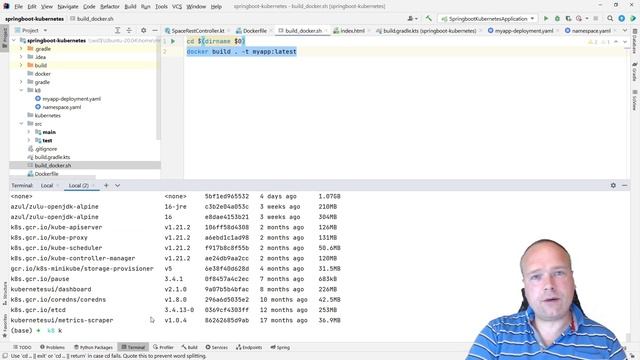Open the File menu
The height and width of the screenshot is (360, 640).
[x=18, y=7]
